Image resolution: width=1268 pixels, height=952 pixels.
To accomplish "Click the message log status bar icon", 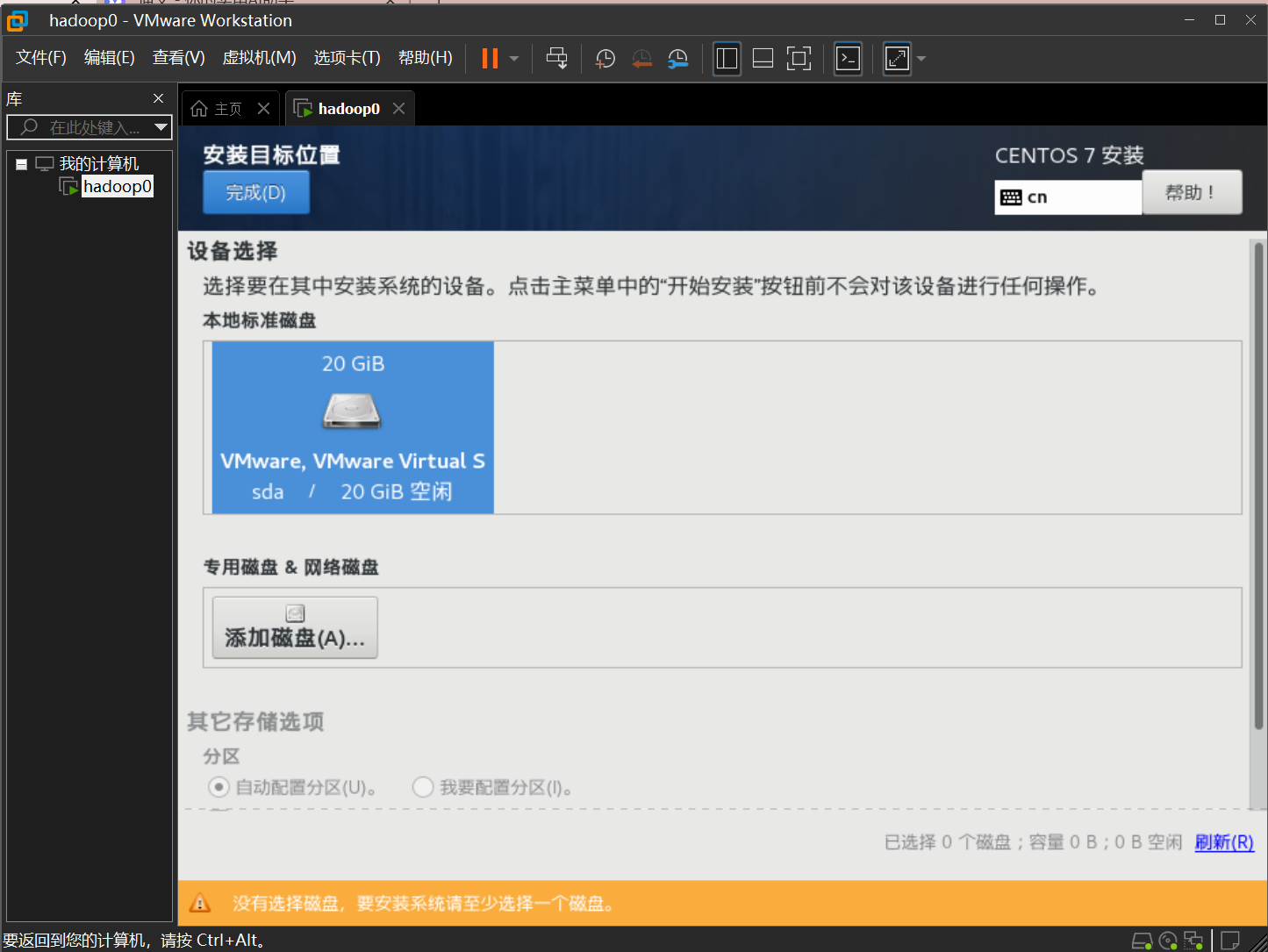I will (1231, 941).
